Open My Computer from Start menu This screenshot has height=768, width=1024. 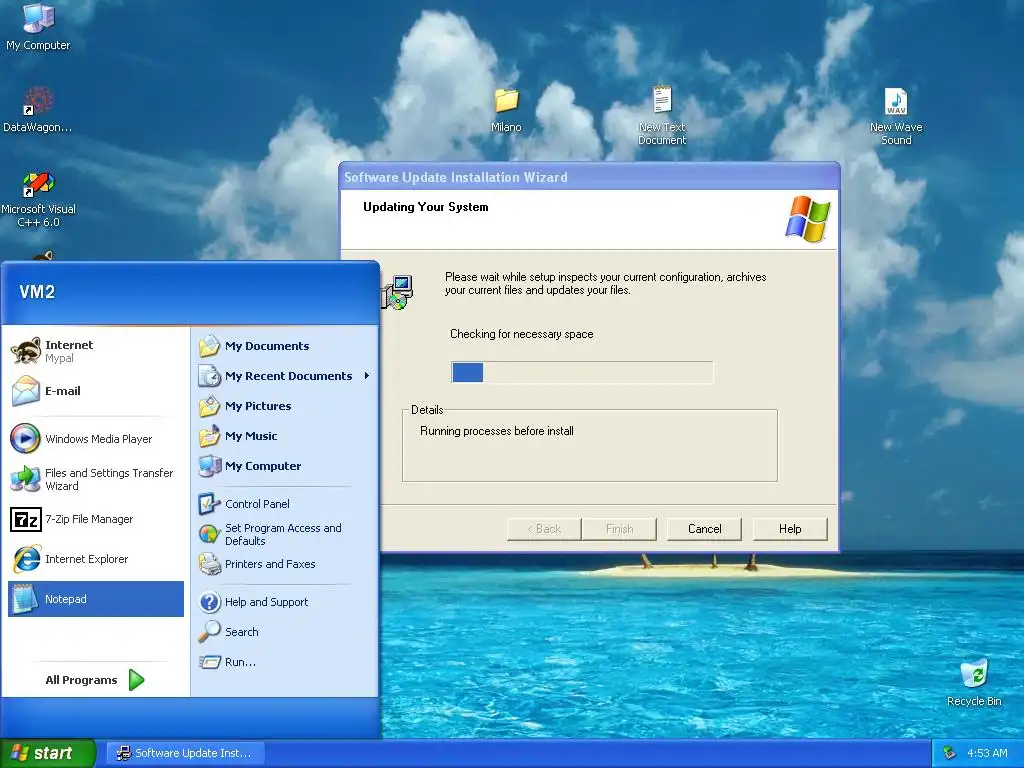pyautogui.click(x=285, y=466)
